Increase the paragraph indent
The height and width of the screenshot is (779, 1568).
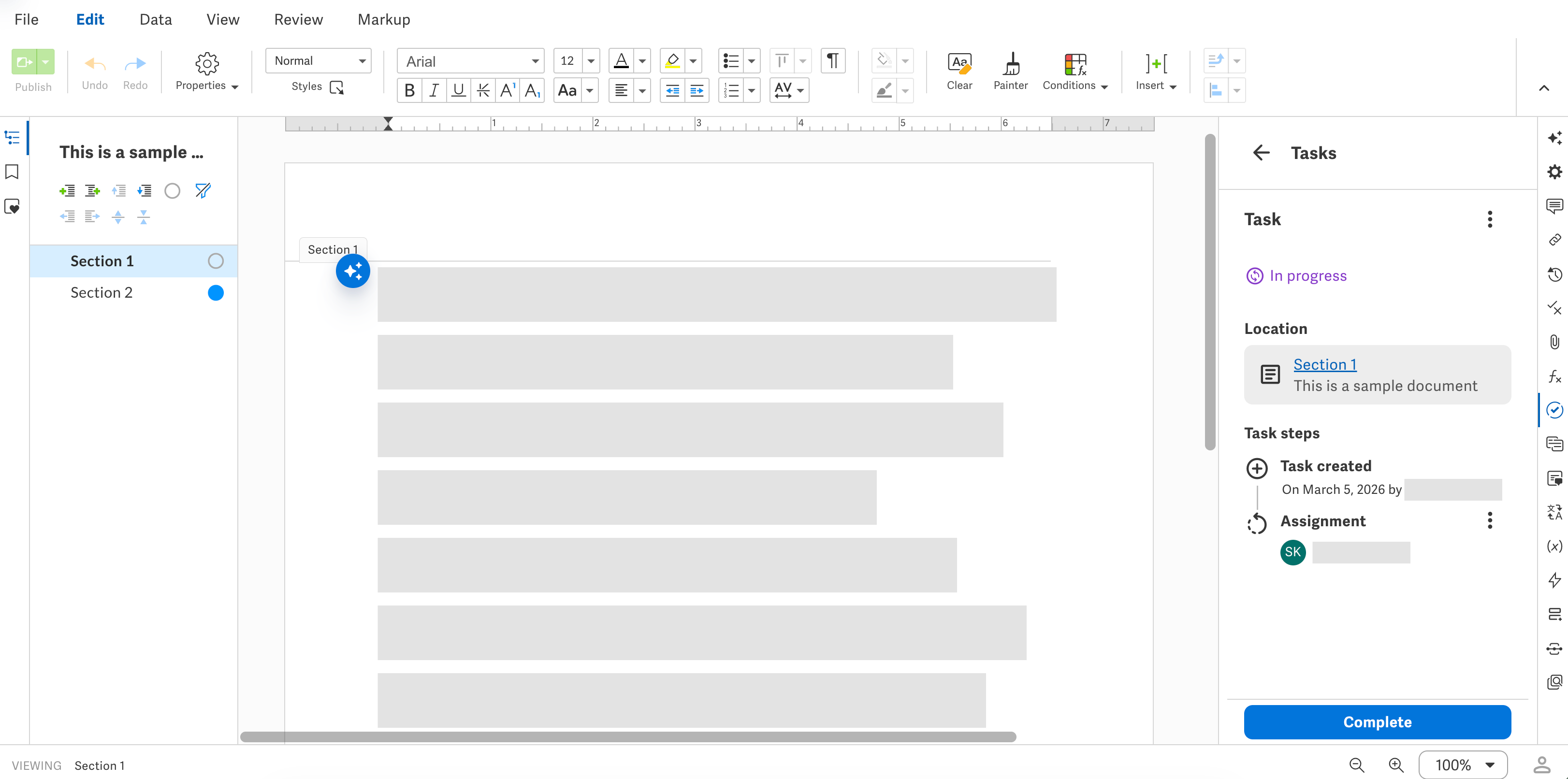697,91
